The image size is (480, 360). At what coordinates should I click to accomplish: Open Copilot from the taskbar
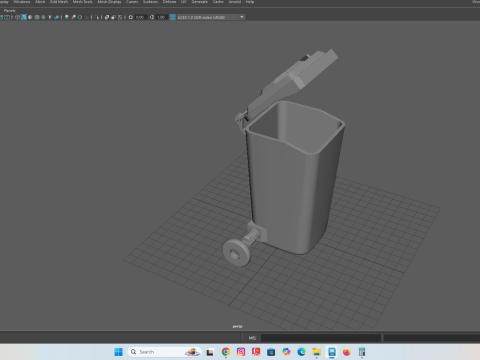pyautogui.click(x=286, y=352)
